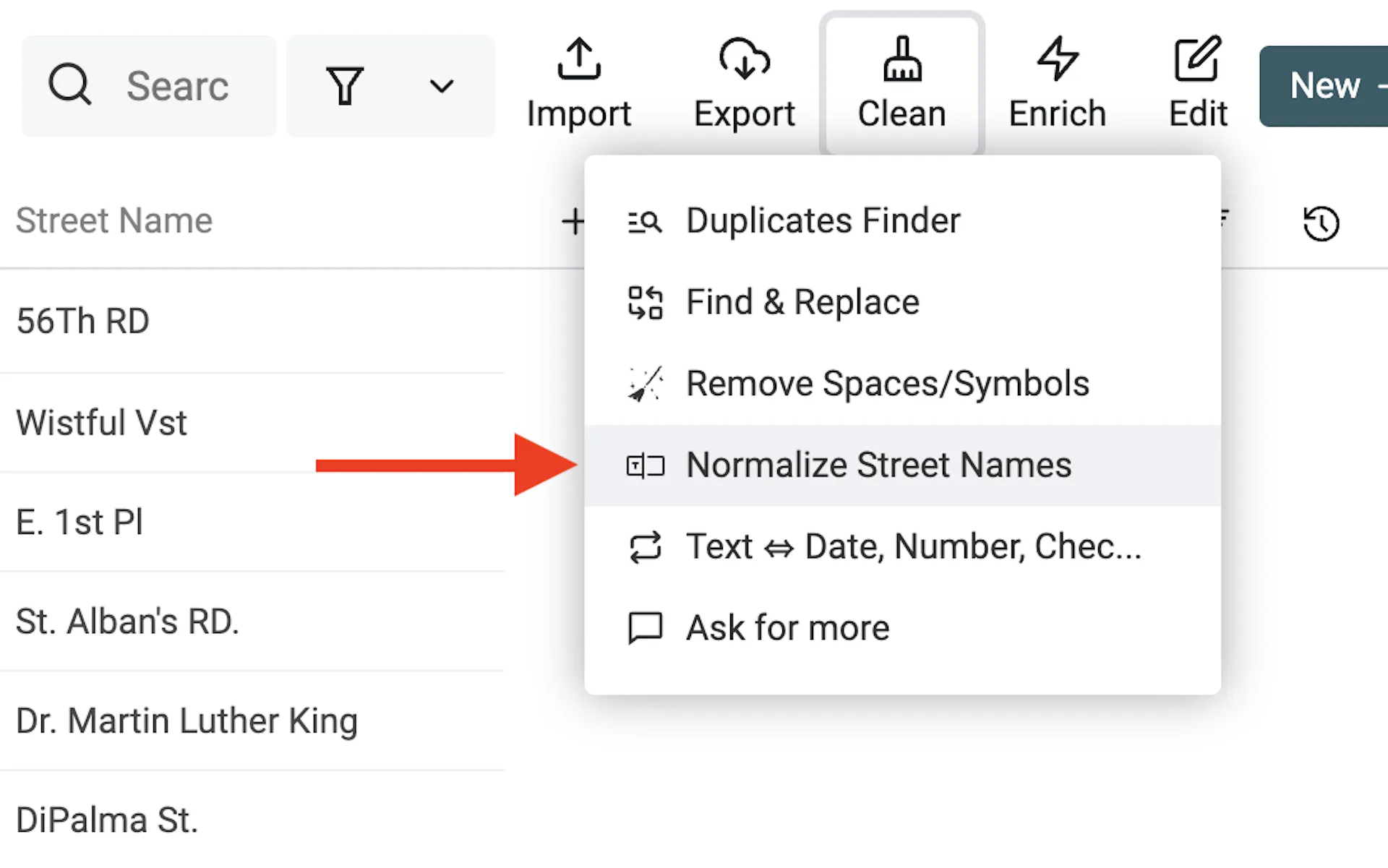Select the E. 1st Pl cell

tap(252, 523)
